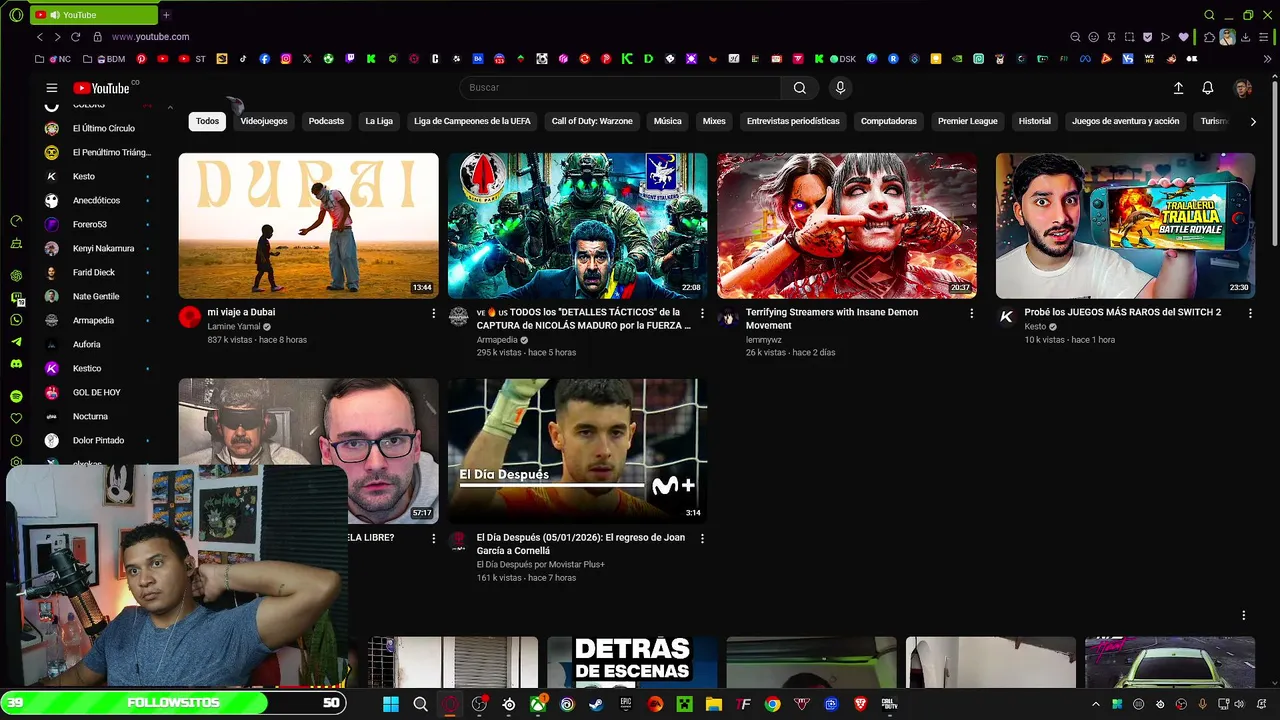
Task: Open Pinterest bookmark in bookmarks bar
Action: click(x=141, y=59)
